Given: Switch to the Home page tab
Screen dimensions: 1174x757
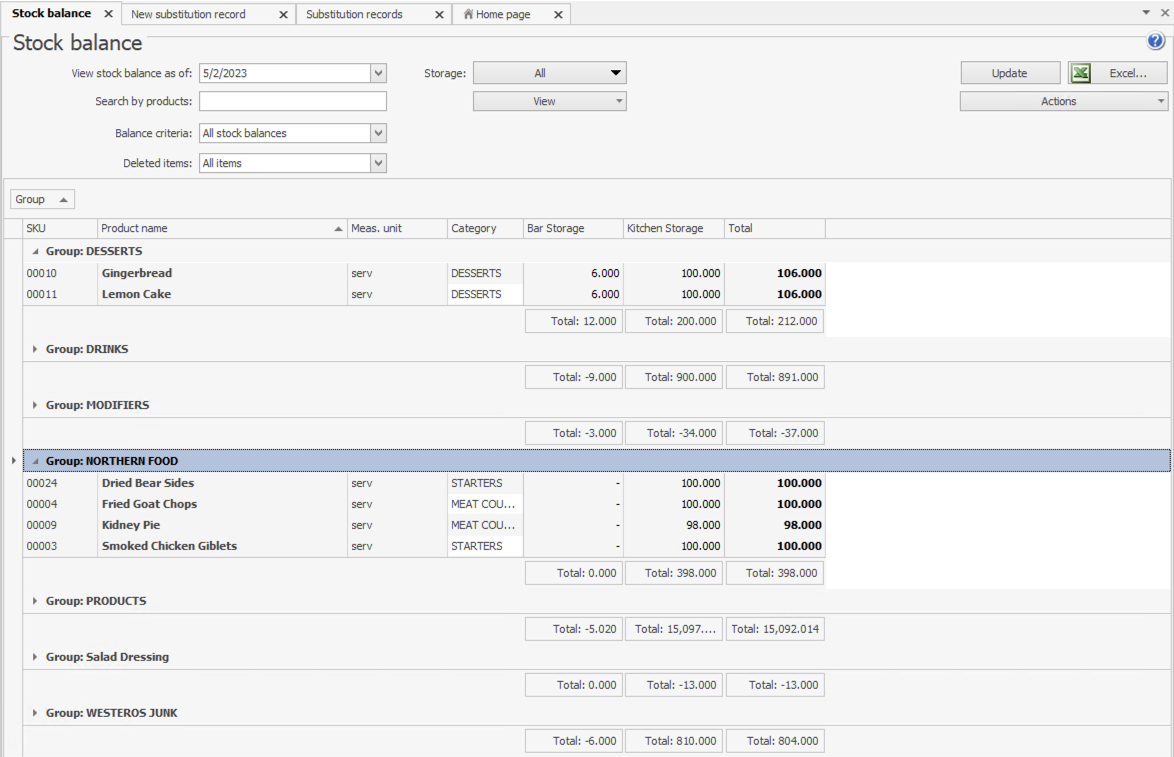Looking at the screenshot, I should pyautogui.click(x=502, y=15).
